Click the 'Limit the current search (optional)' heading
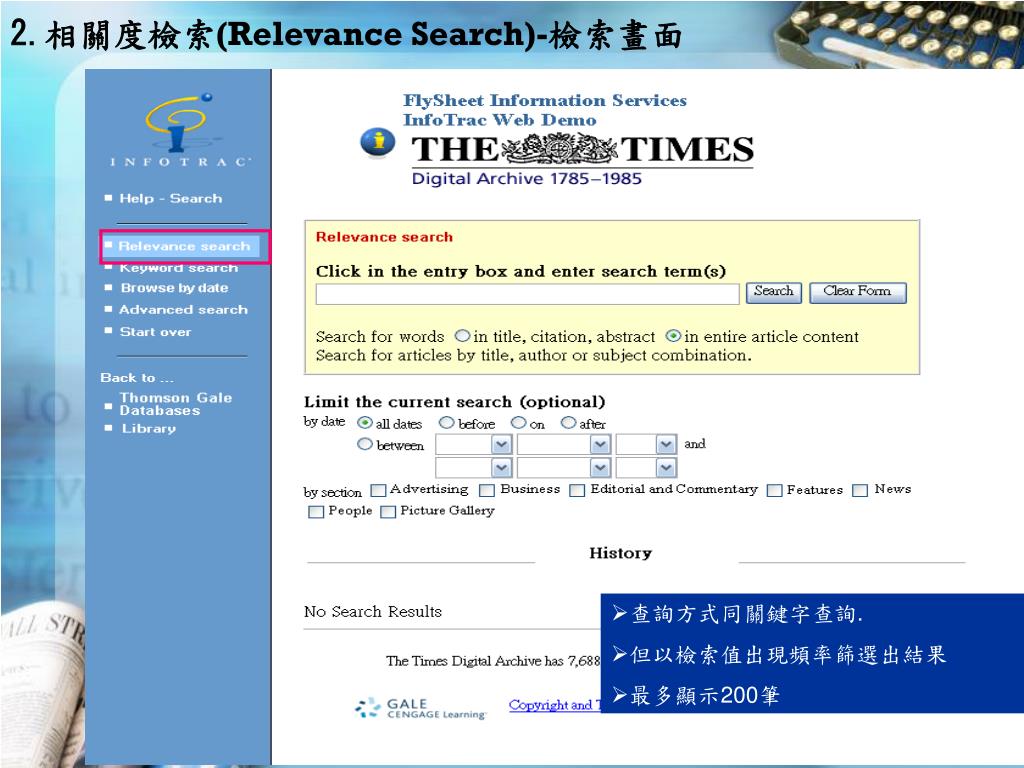The image size is (1024, 768). coord(455,402)
